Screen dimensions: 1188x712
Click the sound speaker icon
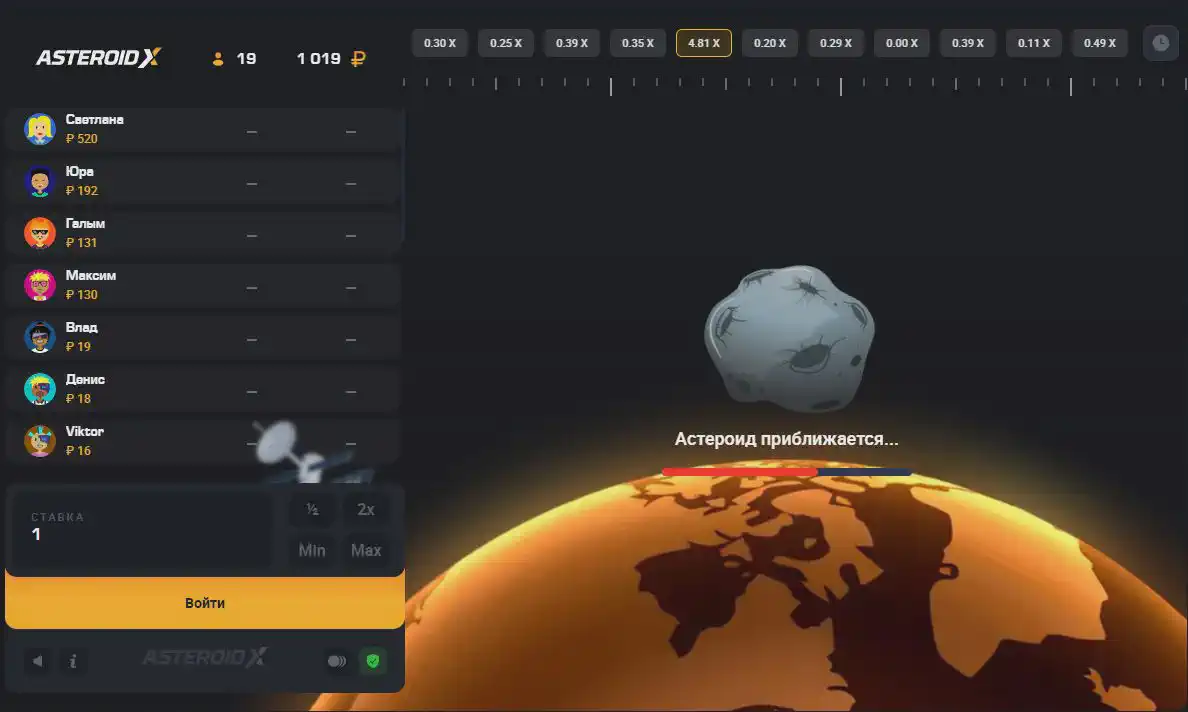click(x=38, y=661)
